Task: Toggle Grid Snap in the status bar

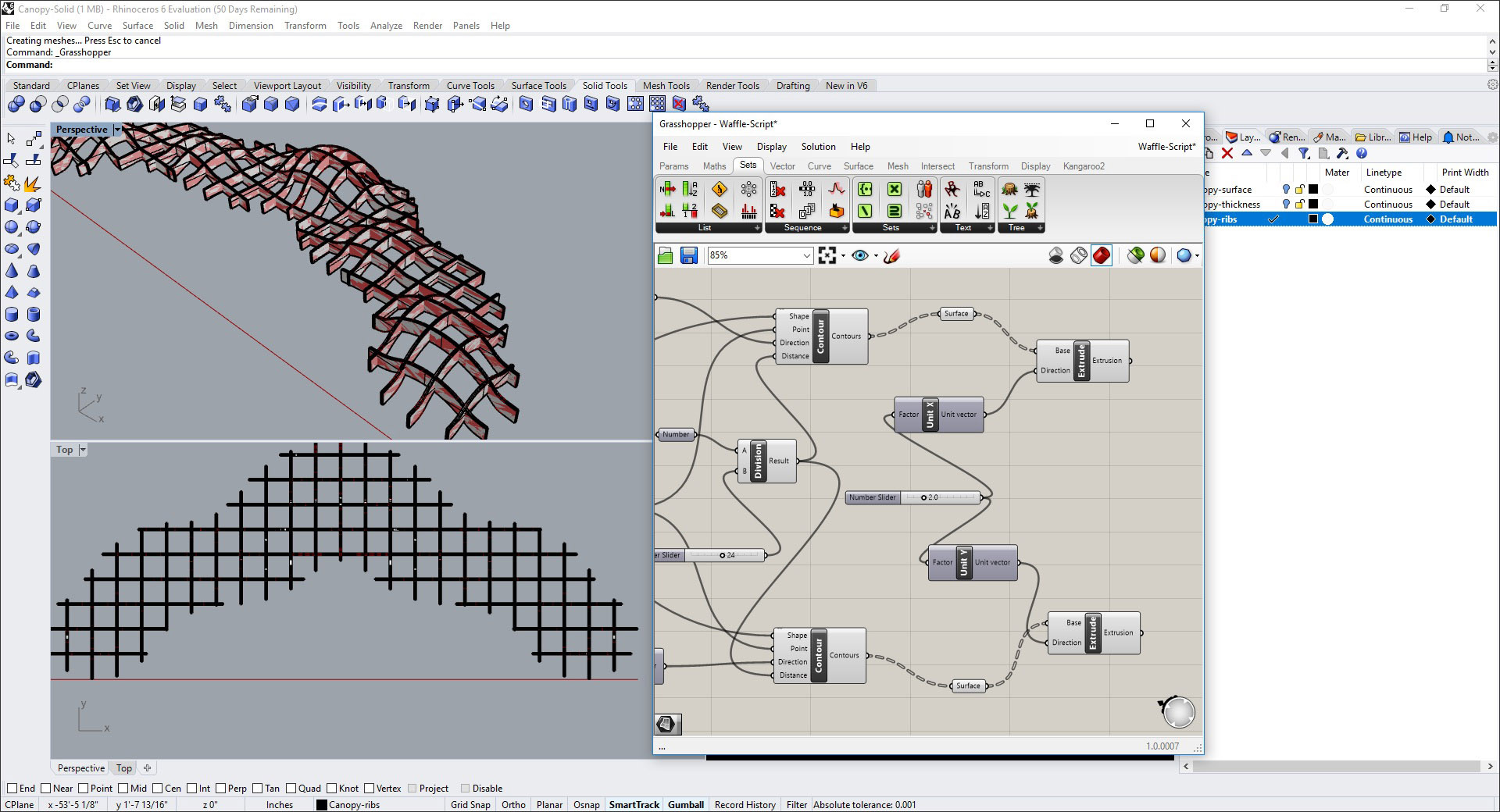Action: pyautogui.click(x=470, y=805)
